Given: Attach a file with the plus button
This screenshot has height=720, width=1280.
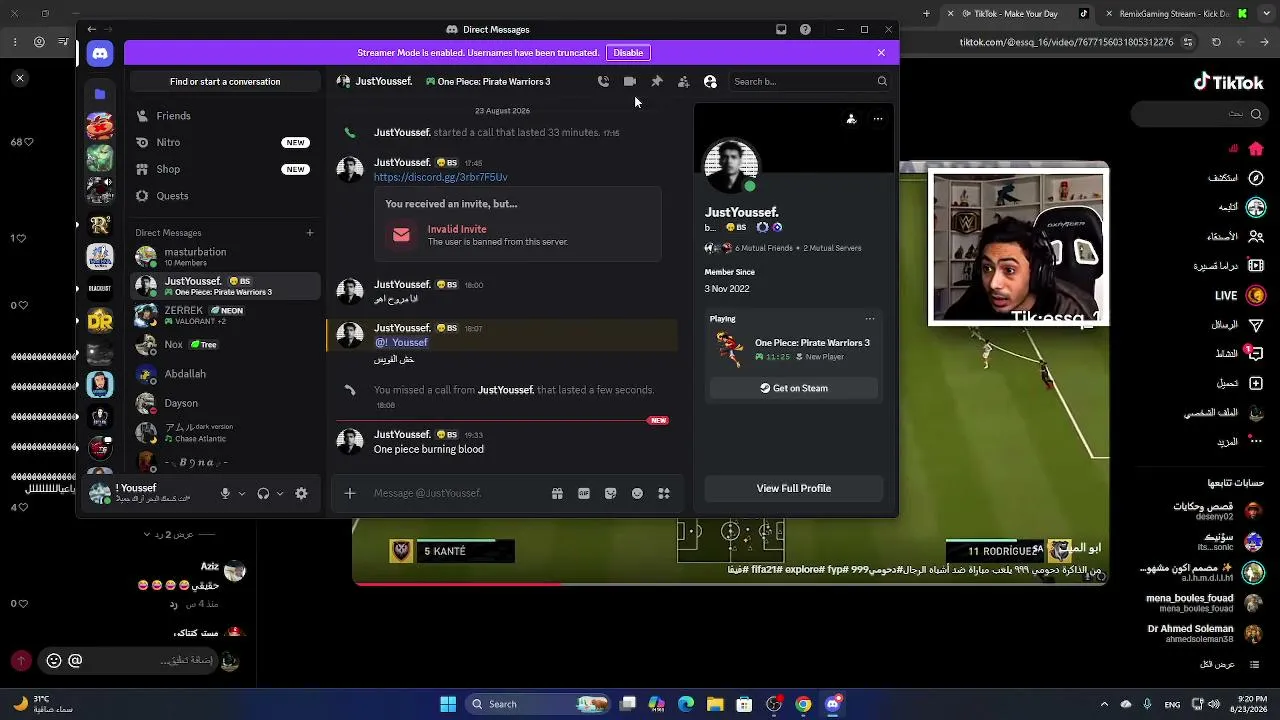Looking at the screenshot, I should [350, 493].
